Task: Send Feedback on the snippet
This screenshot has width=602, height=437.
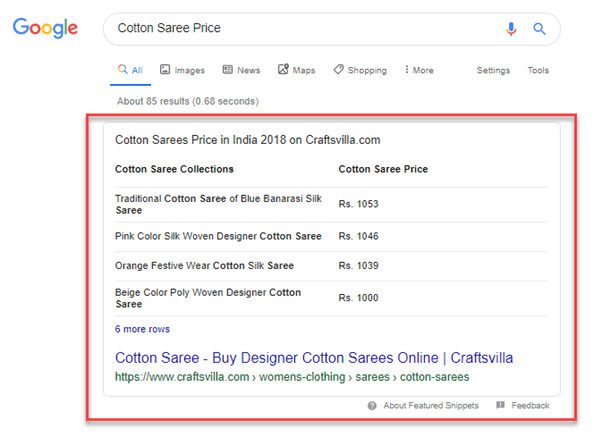Action: [530, 406]
